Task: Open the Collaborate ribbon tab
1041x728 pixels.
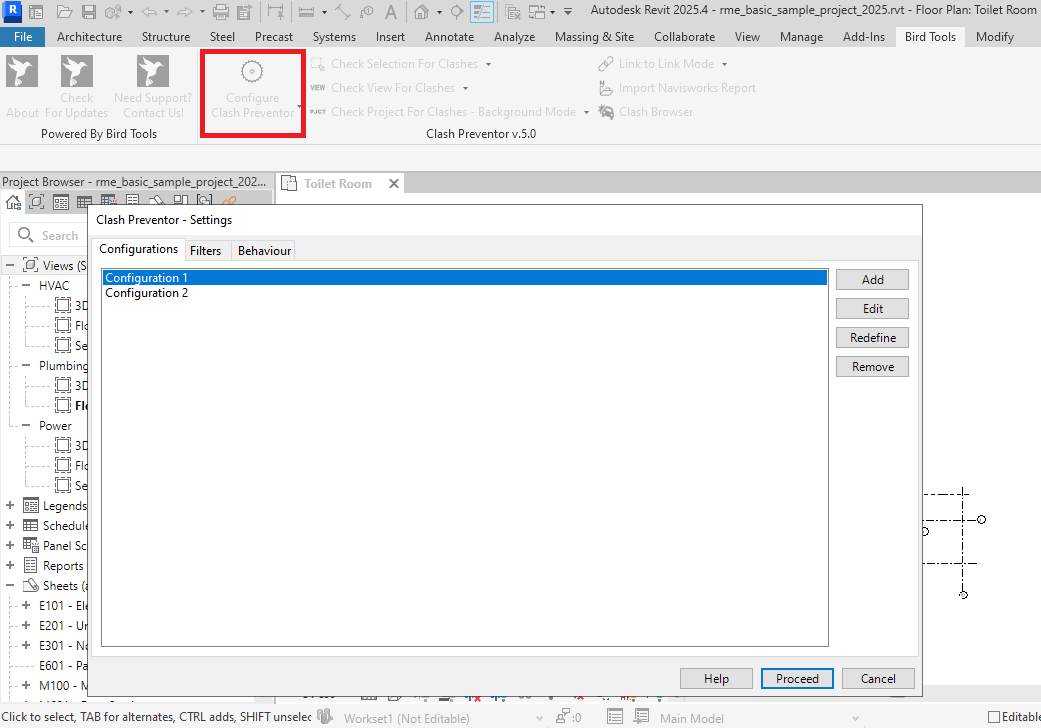Action: 684,36
